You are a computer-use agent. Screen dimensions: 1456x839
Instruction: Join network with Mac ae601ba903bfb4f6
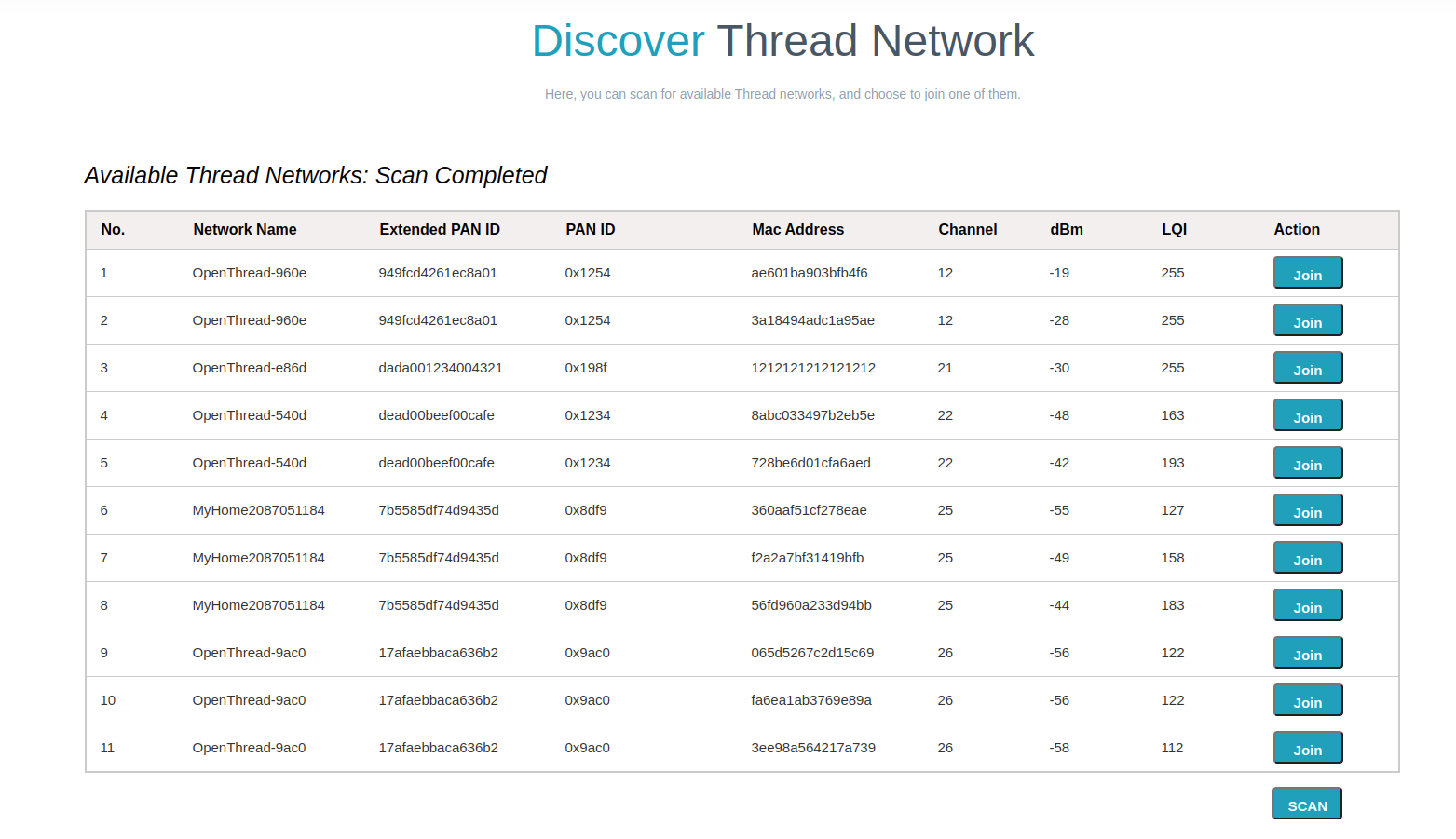coord(1308,273)
